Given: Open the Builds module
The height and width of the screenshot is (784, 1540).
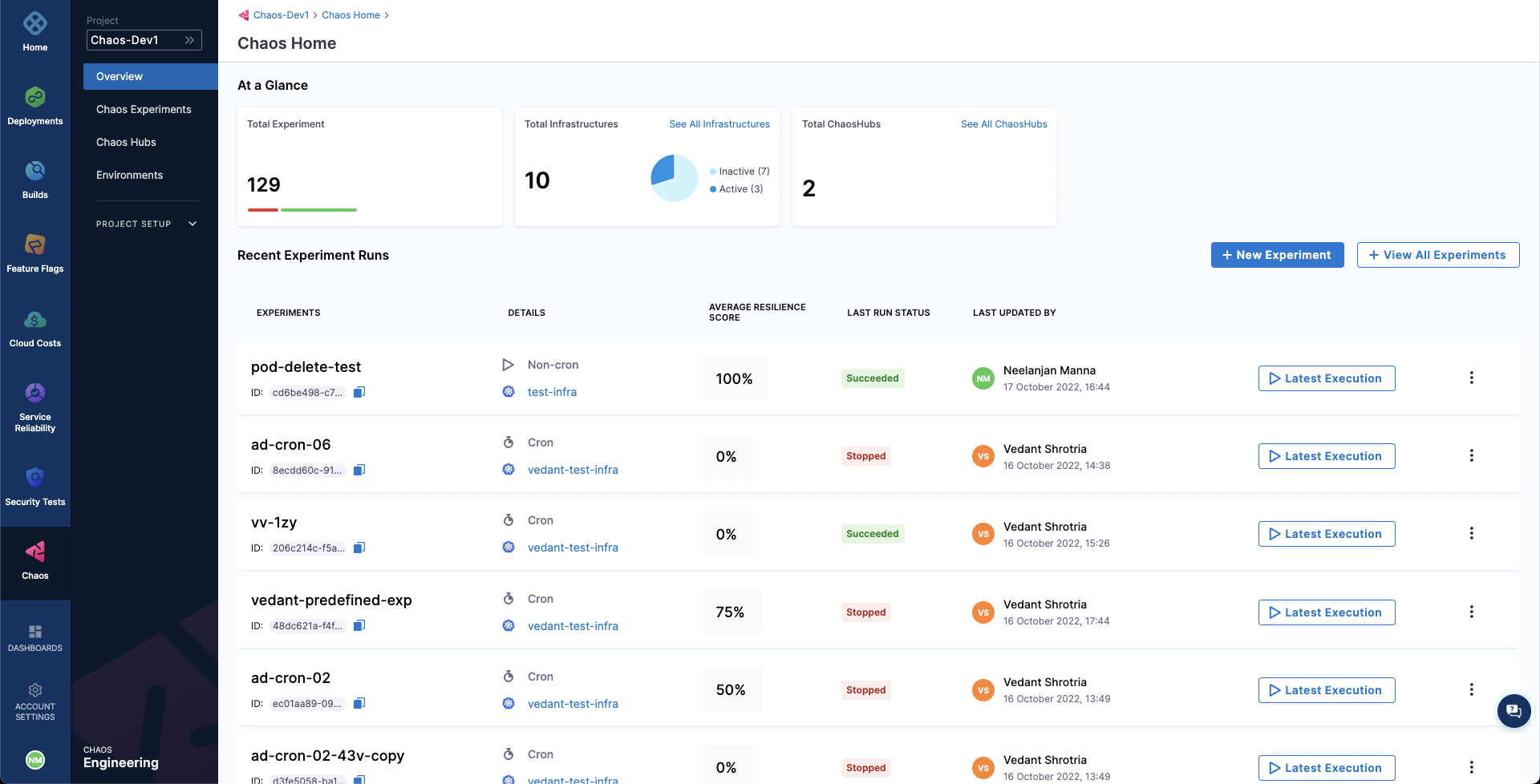Looking at the screenshot, I should [x=34, y=180].
